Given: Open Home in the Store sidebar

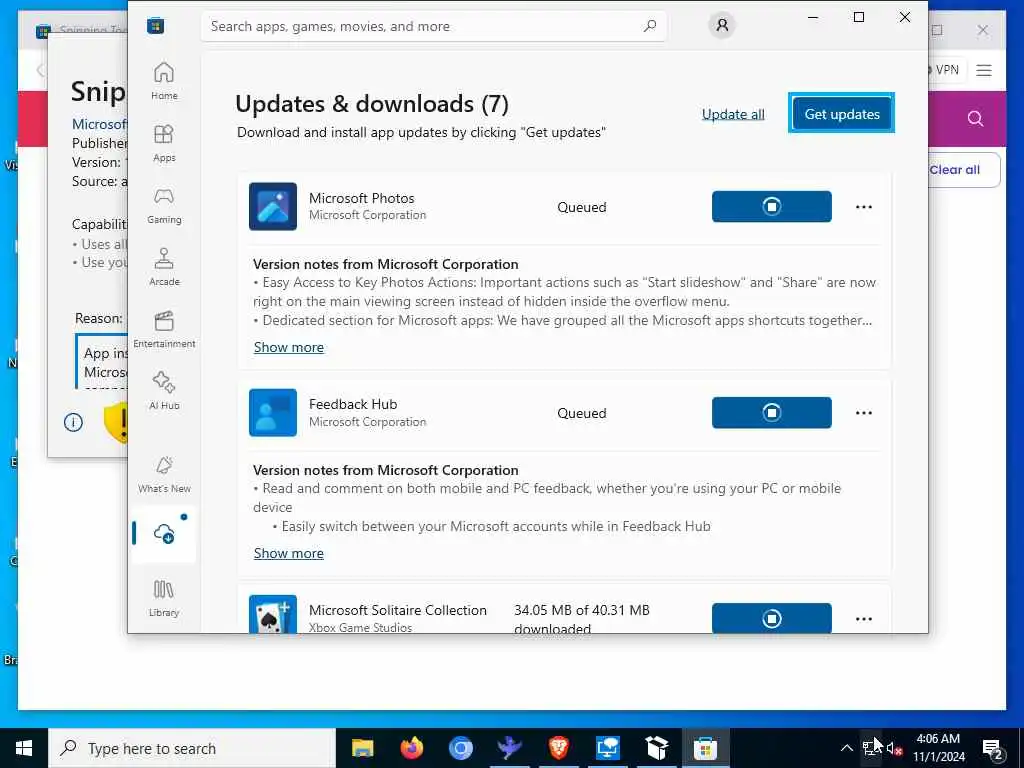Looking at the screenshot, I should 164,81.
